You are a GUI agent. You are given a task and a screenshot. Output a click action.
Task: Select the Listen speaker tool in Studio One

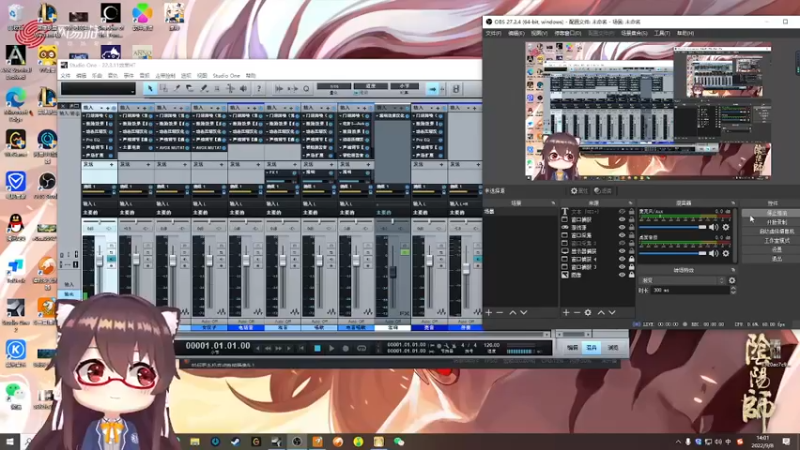coord(243,89)
